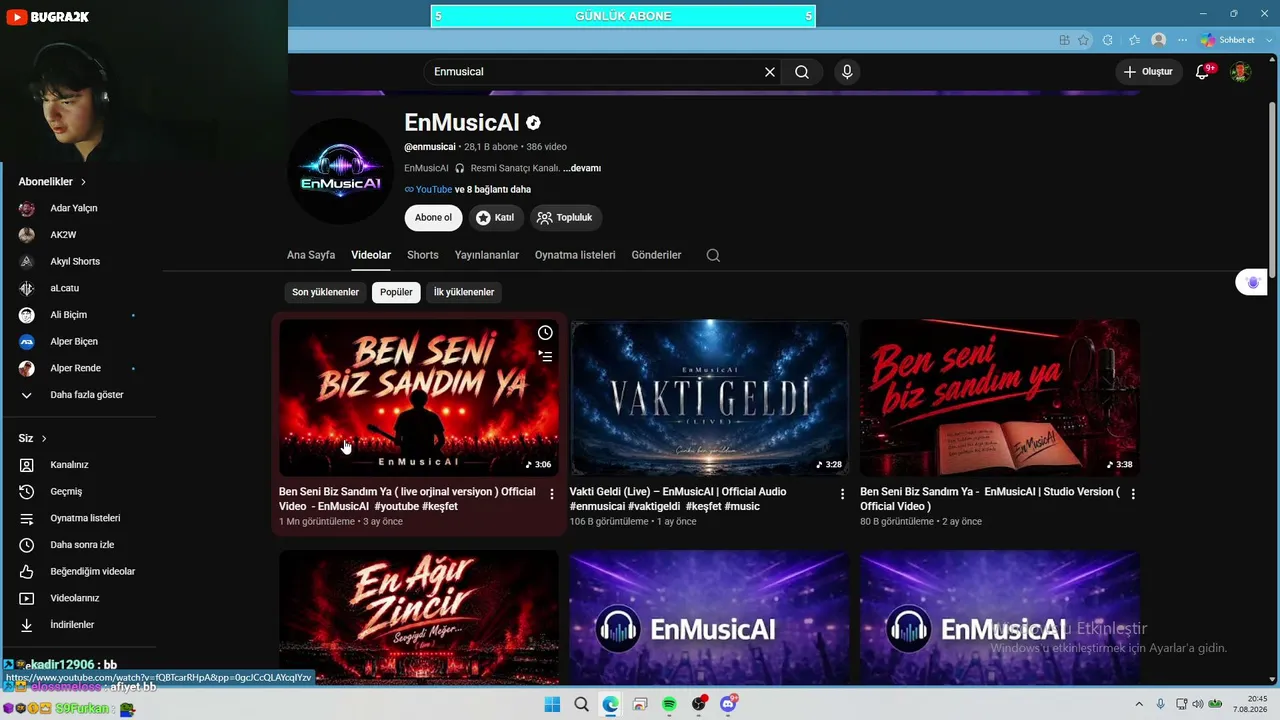Screen dimensions: 1280x720
Task: Join the channel with Katıl button
Action: pyautogui.click(x=495, y=218)
